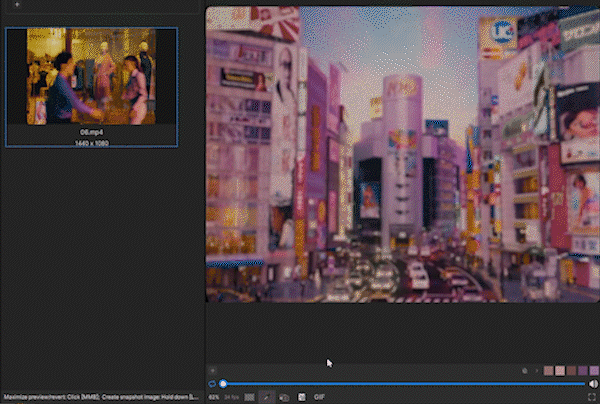Select the light lavender color swatch
Viewport: 600px width, 404px height.
594,371
